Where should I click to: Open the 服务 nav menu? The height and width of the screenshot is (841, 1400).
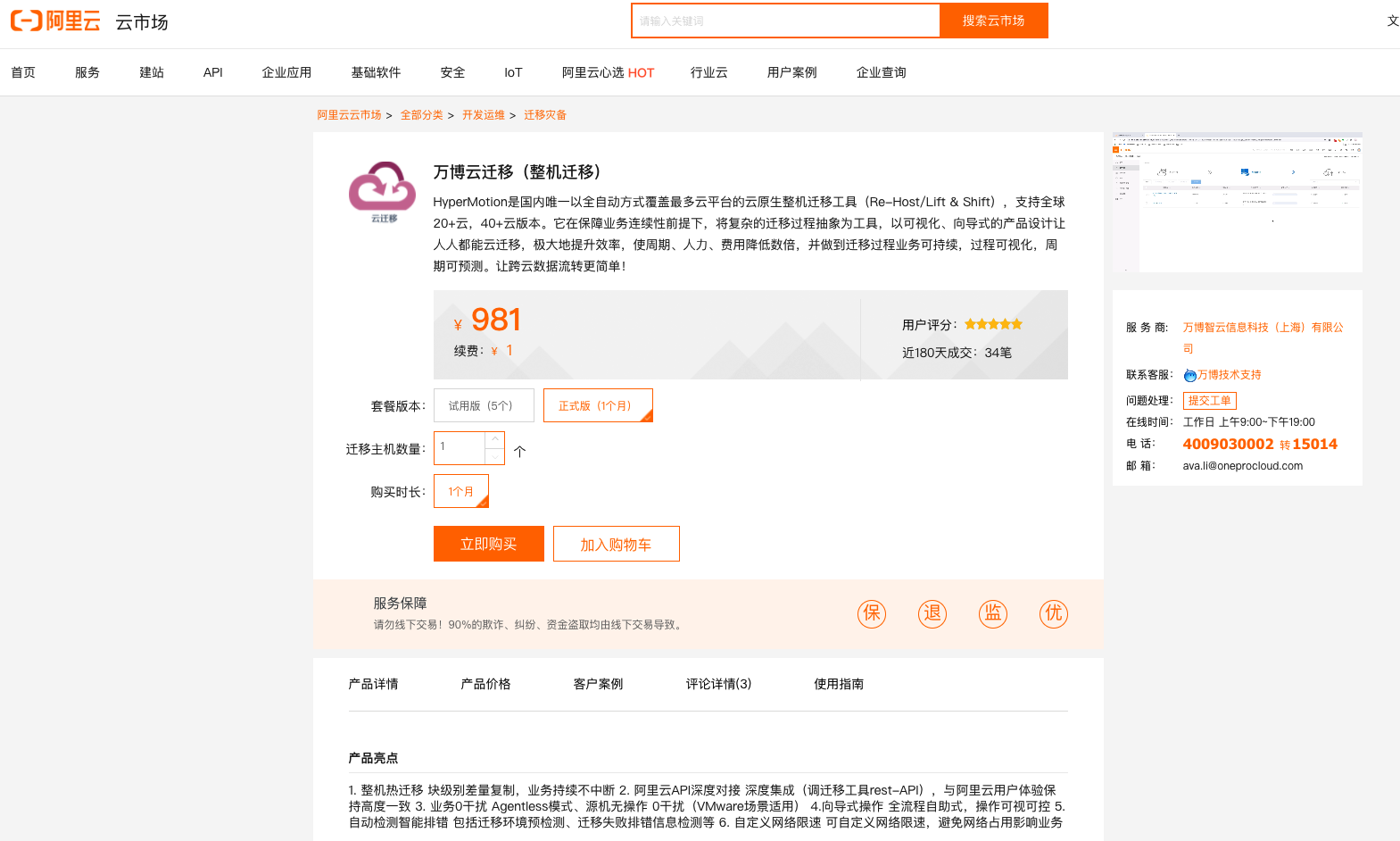[87, 72]
